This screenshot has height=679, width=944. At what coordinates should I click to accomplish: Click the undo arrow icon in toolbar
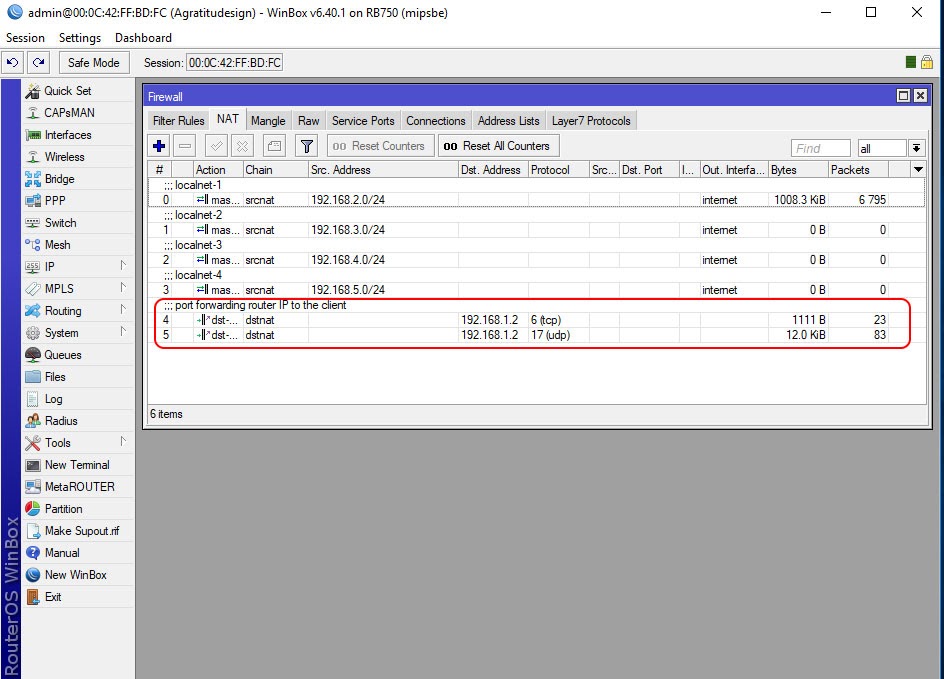tap(13, 63)
